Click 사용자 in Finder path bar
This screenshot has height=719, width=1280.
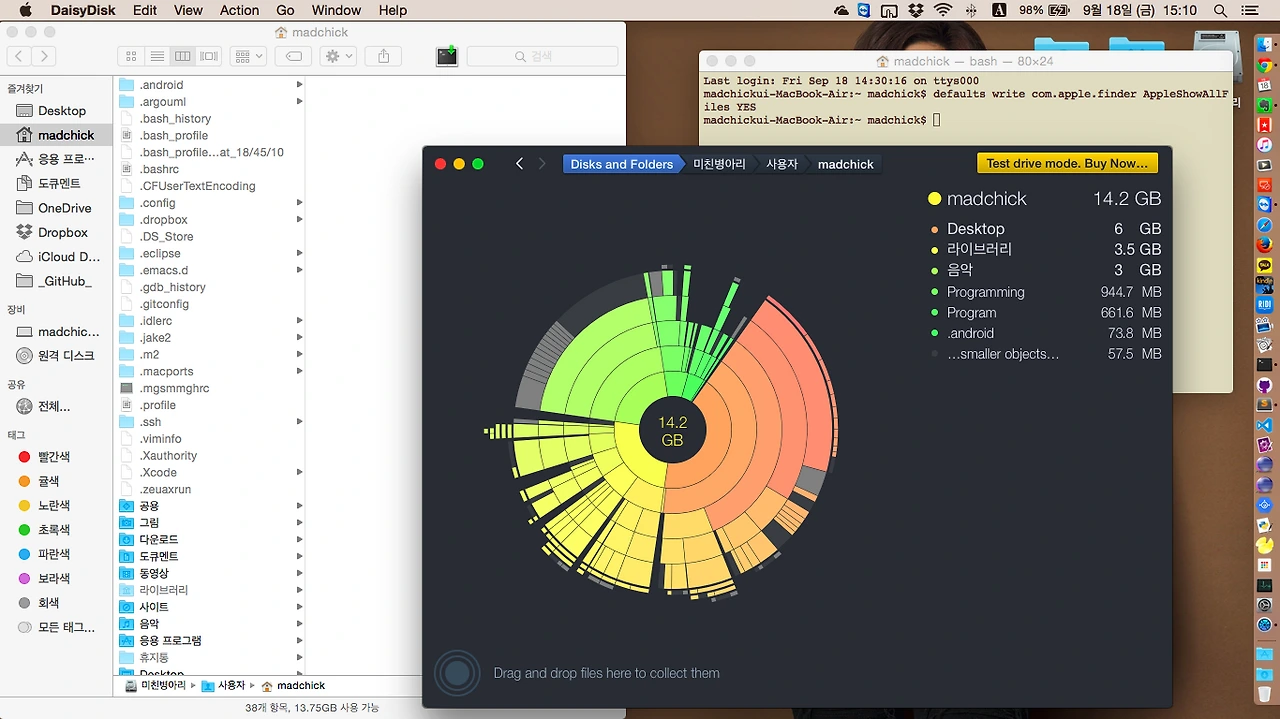tap(224, 686)
